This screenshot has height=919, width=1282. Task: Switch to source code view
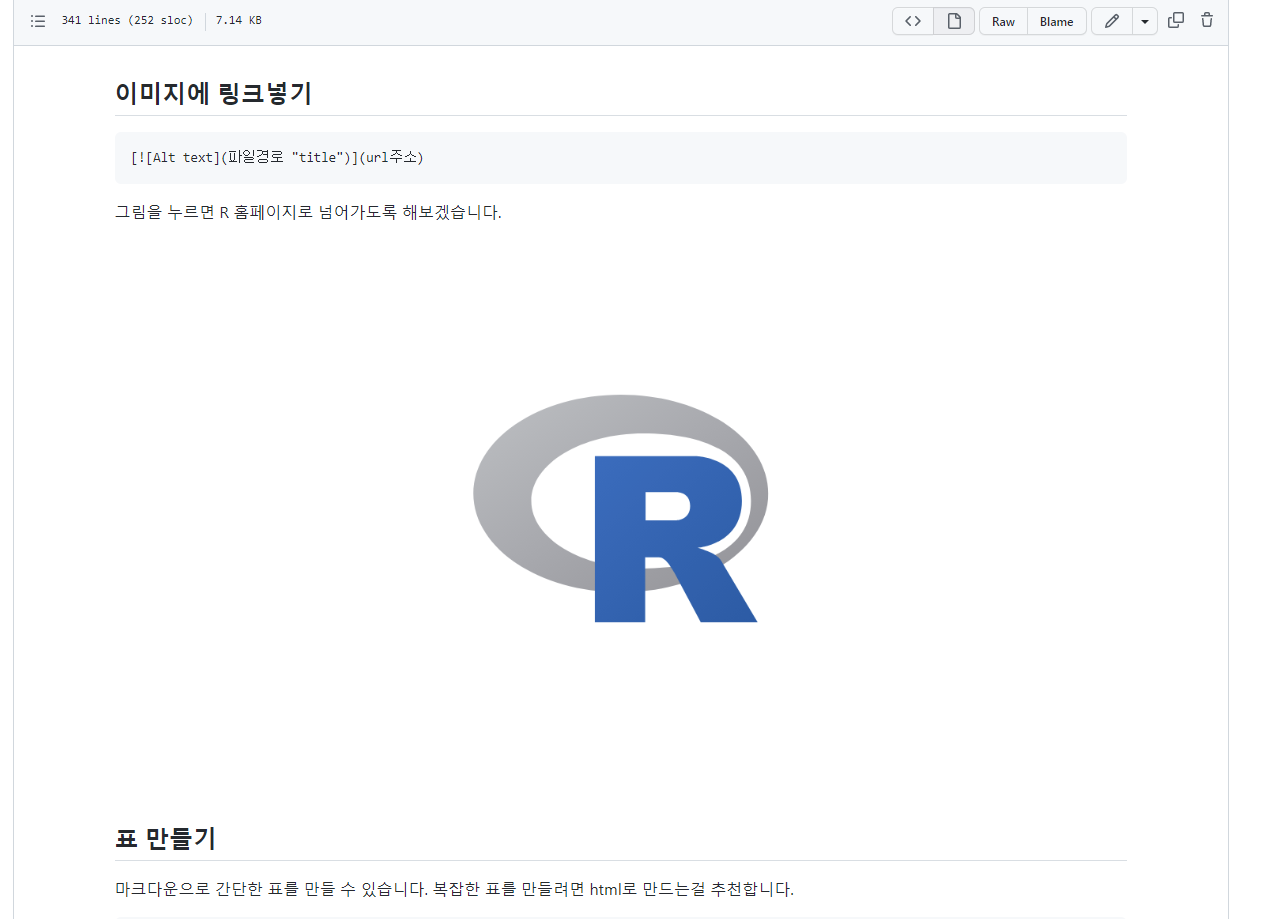click(911, 20)
